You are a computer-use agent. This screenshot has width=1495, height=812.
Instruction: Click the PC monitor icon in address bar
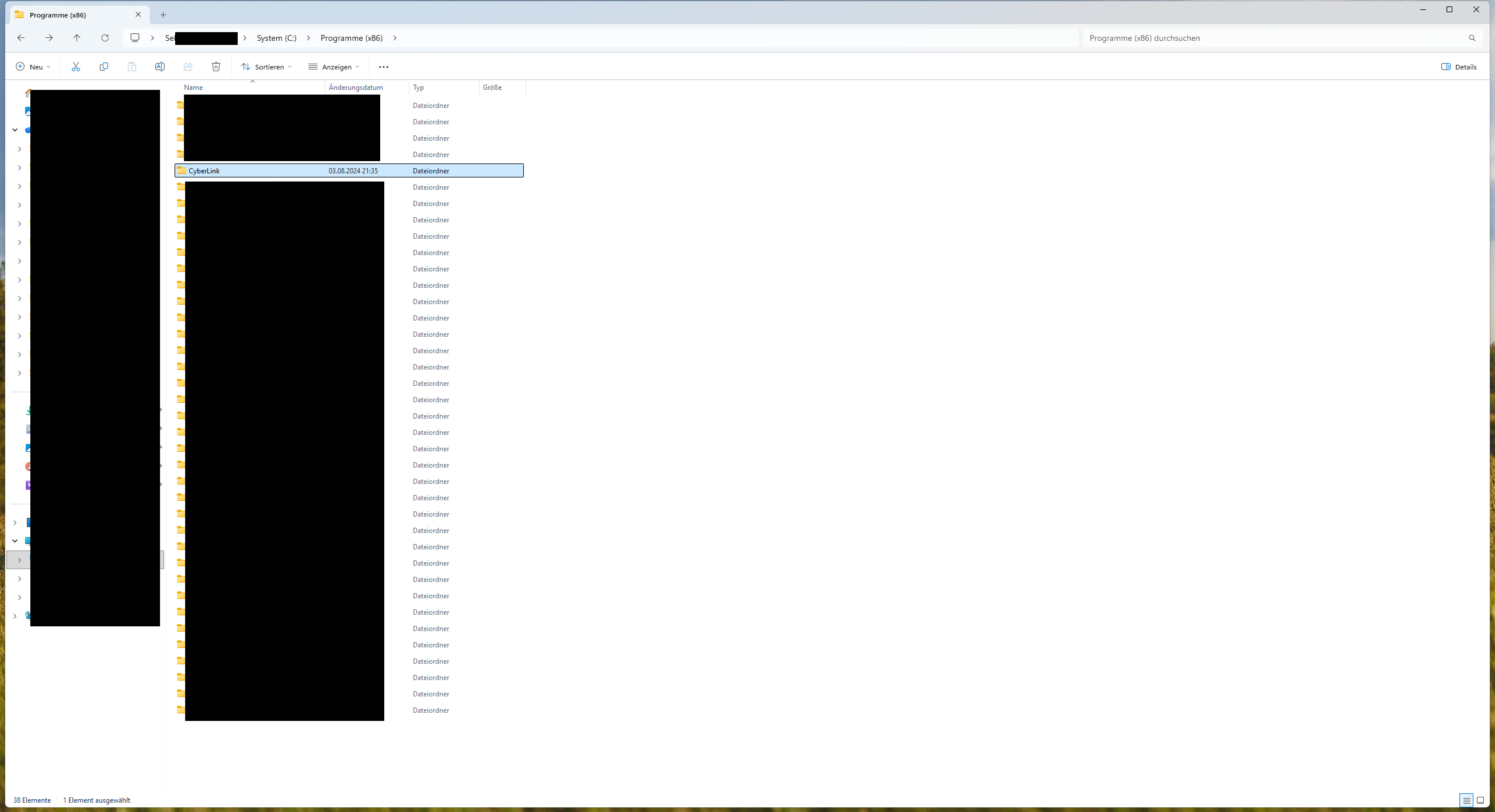click(135, 38)
